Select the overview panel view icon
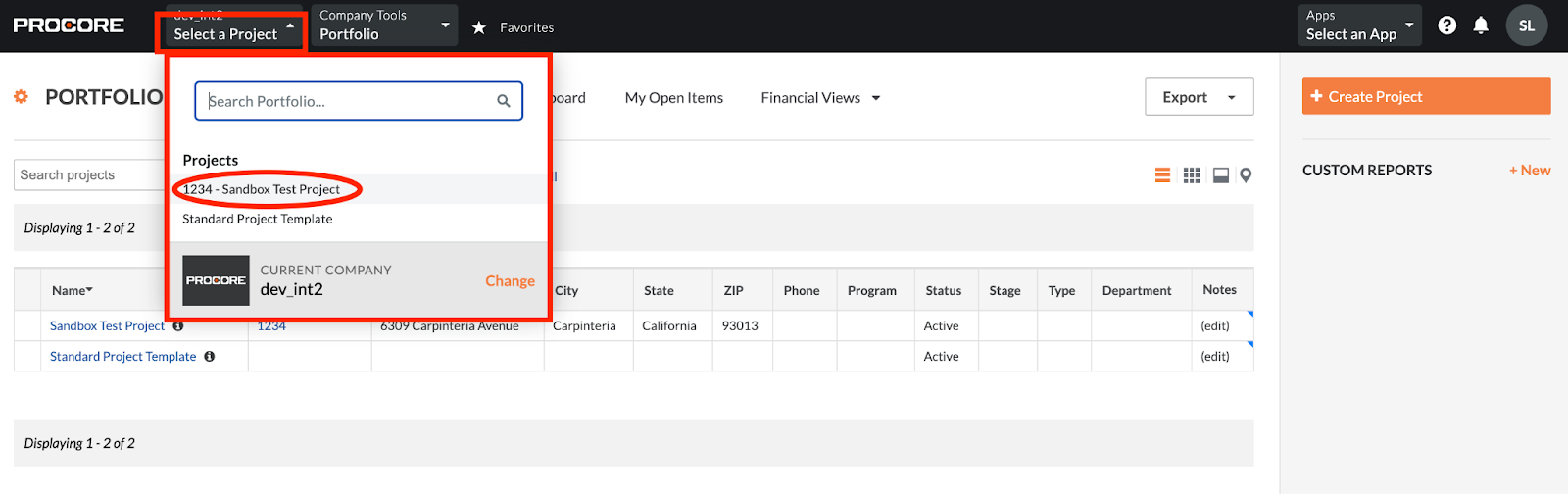 click(1221, 175)
